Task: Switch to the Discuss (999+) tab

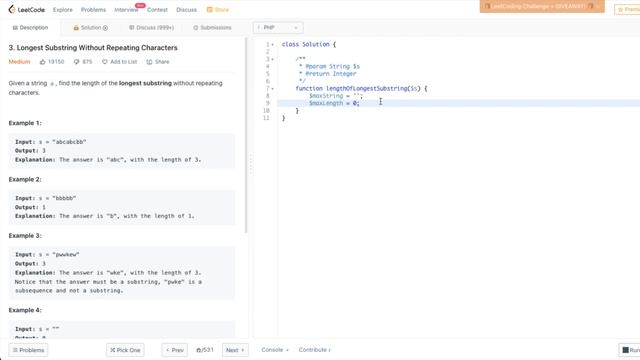Action: (x=151, y=28)
